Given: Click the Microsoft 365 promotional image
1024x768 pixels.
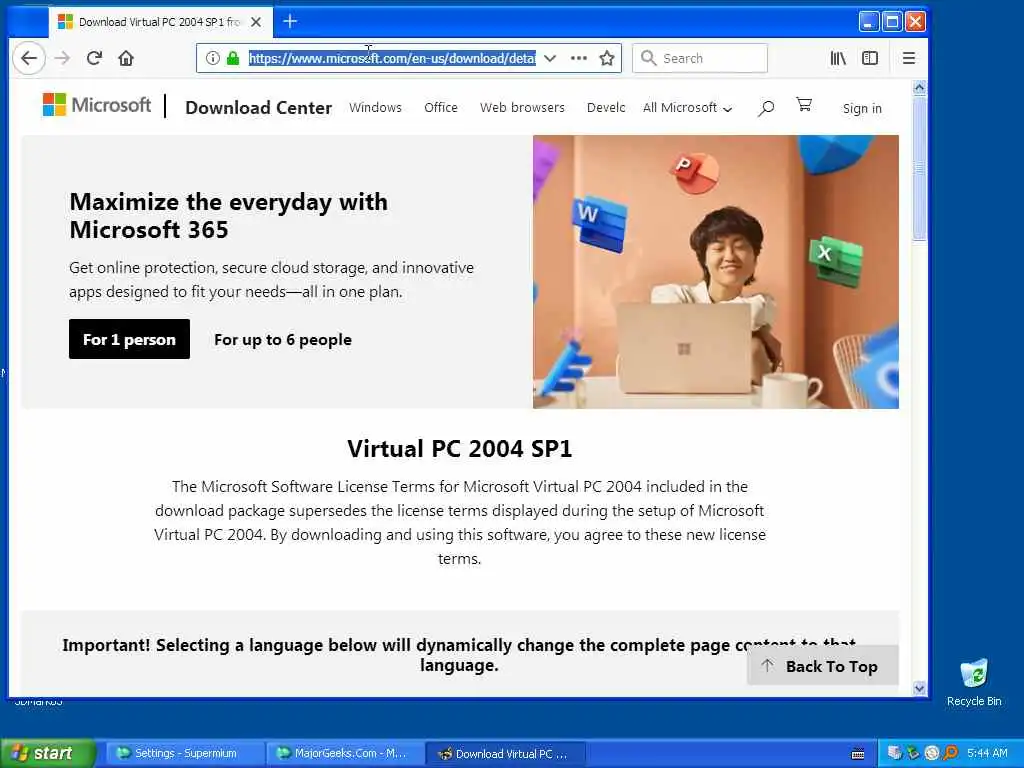Looking at the screenshot, I should pyautogui.click(x=716, y=272).
